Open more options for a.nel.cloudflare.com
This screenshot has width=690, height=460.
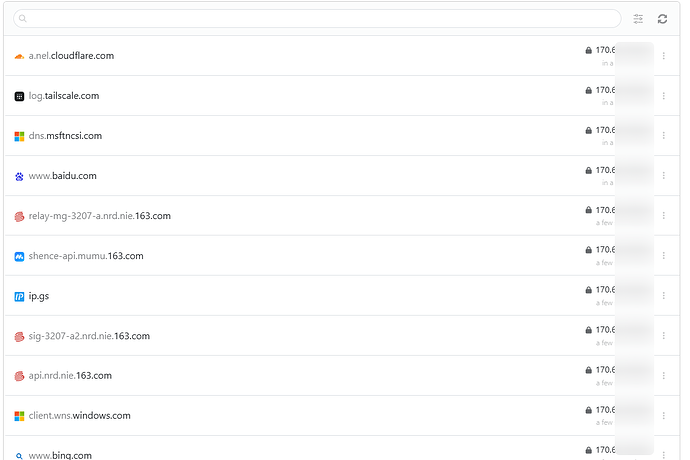(x=663, y=56)
